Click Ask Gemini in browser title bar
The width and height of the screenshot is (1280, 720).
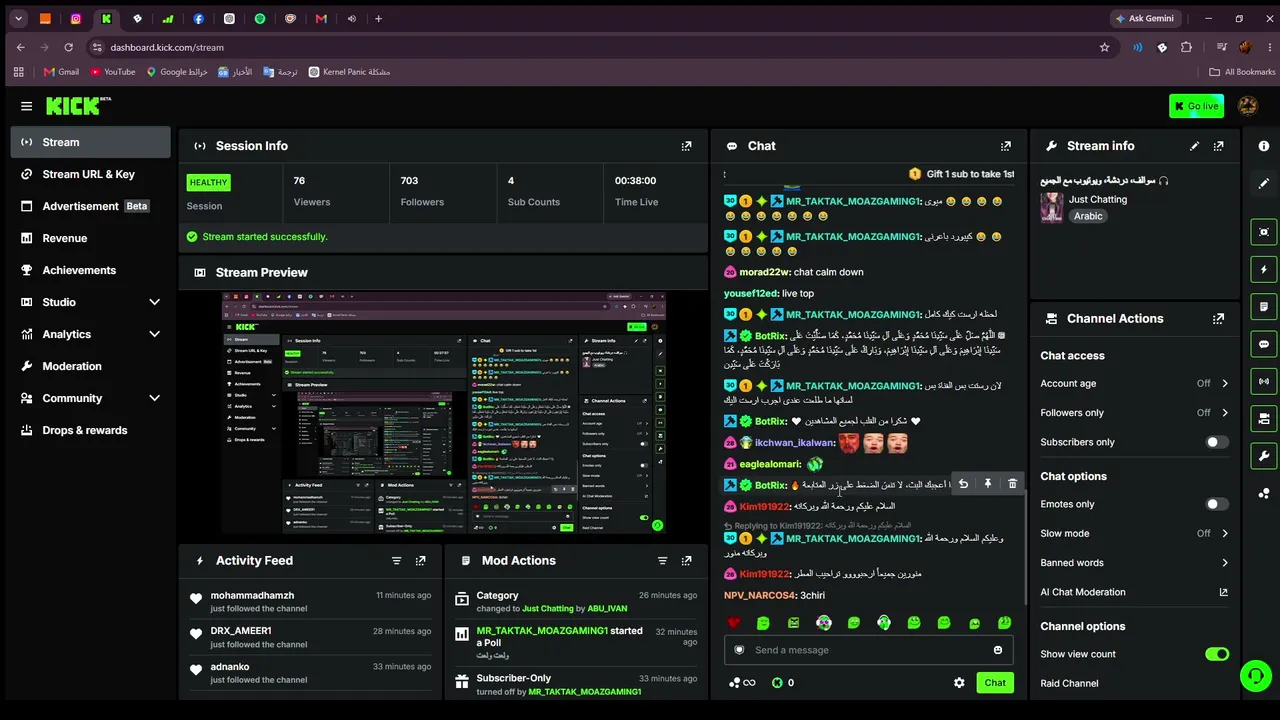click(1144, 18)
